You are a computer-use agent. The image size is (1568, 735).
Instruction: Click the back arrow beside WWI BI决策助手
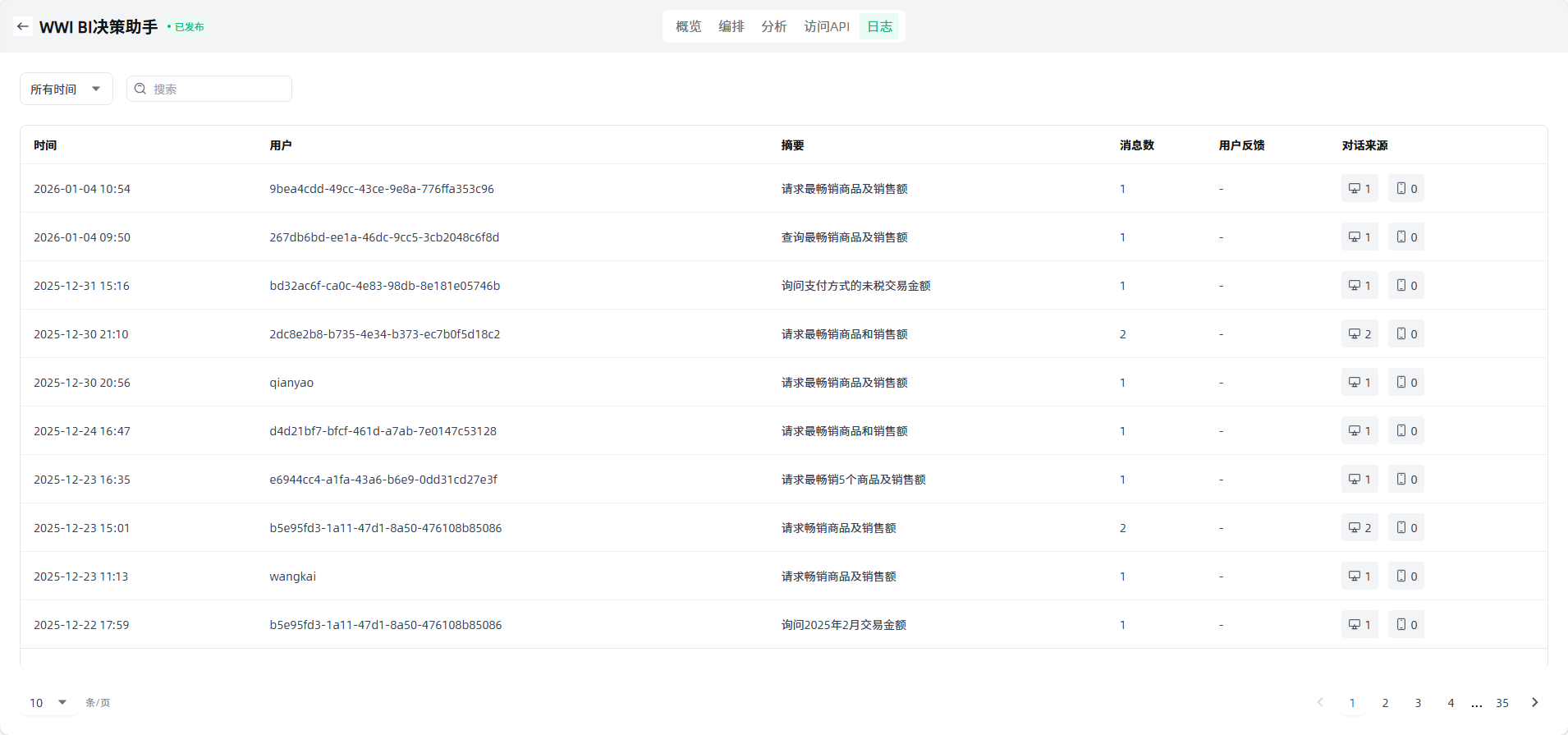click(23, 26)
